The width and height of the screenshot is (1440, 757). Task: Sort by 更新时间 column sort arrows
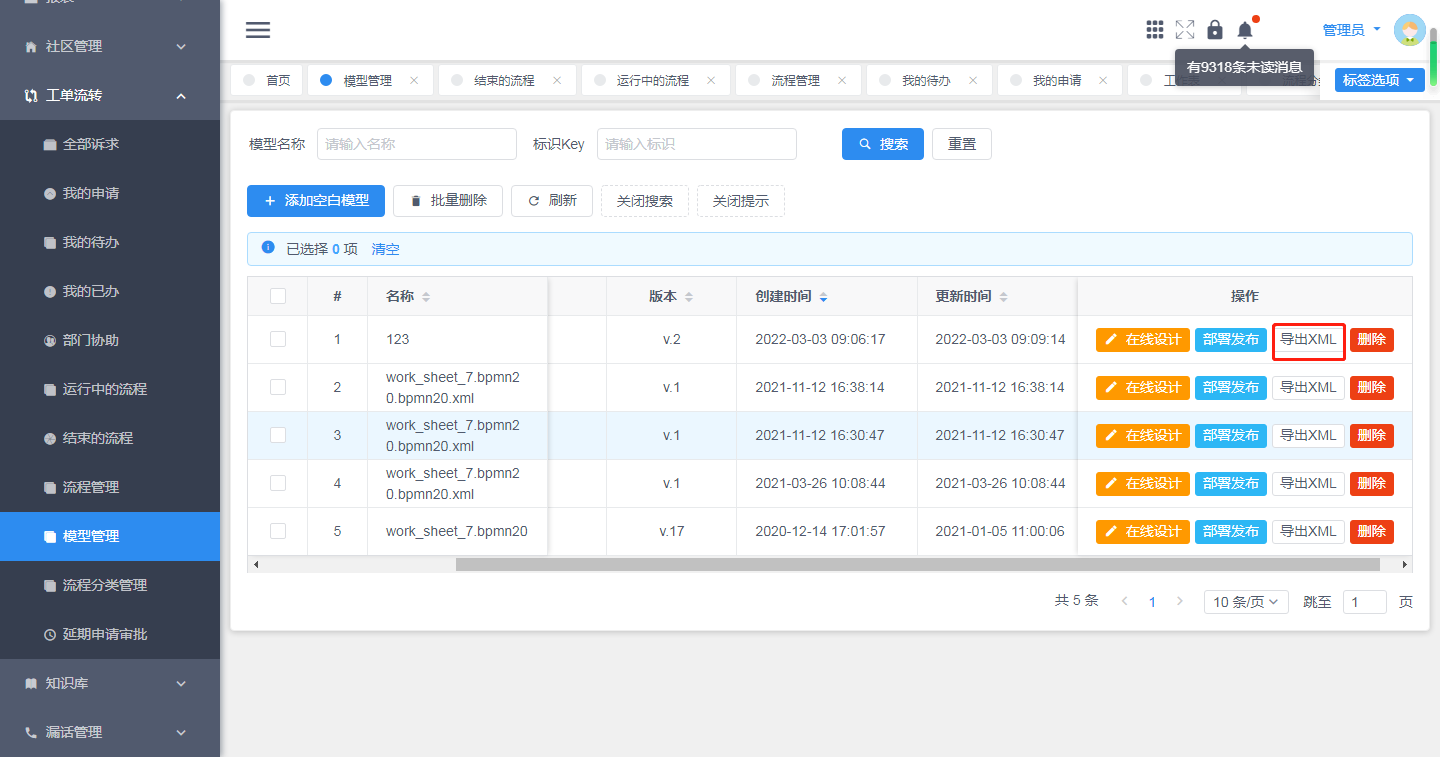pos(1004,297)
